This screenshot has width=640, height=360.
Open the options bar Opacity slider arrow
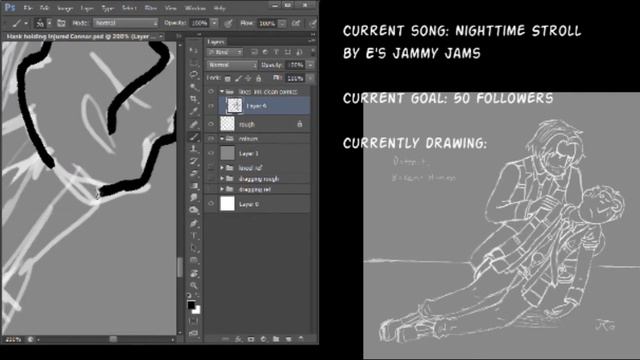pyautogui.click(x=215, y=23)
